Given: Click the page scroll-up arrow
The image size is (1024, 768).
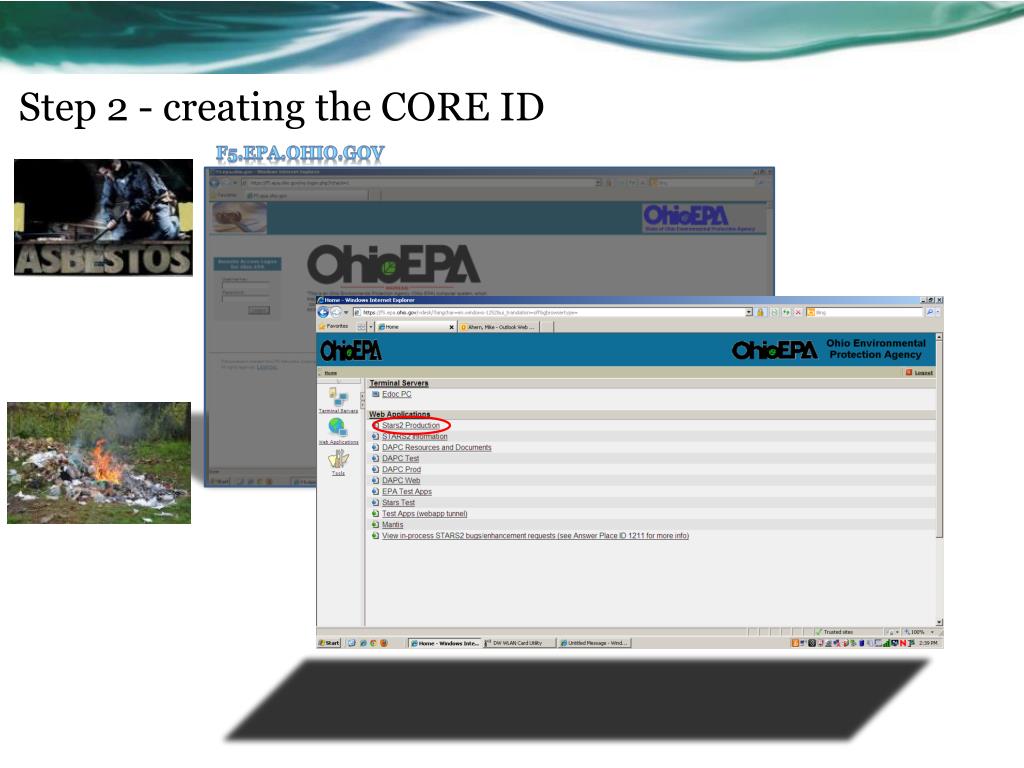Looking at the screenshot, I should click(939, 336).
